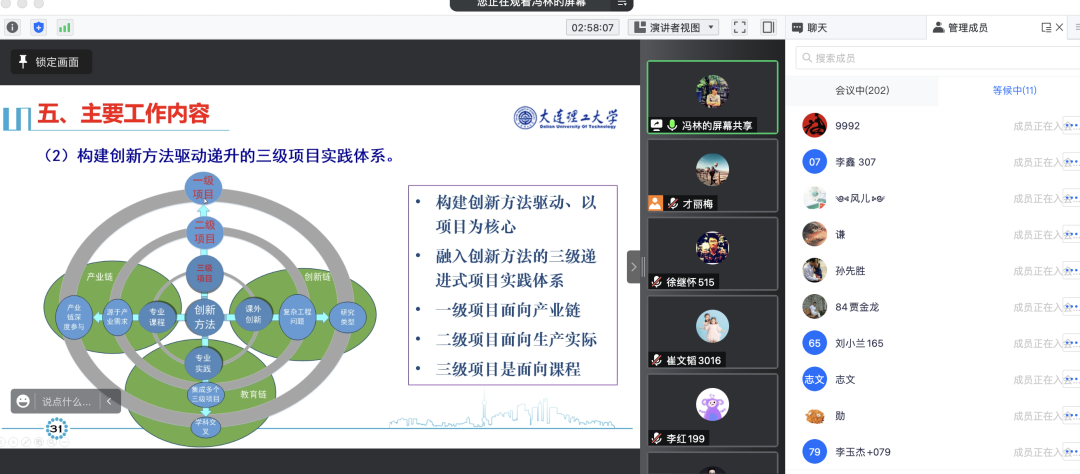The height and width of the screenshot is (474, 1080).
Task: Click 84 贾金龙's profile avatar
Action: (815, 307)
